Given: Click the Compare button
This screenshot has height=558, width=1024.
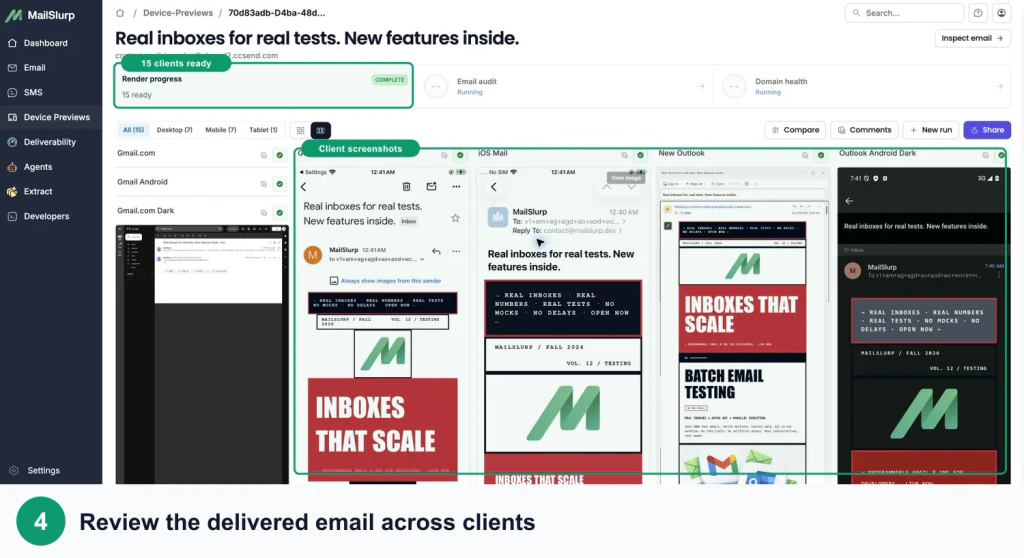Looking at the screenshot, I should pos(795,131).
